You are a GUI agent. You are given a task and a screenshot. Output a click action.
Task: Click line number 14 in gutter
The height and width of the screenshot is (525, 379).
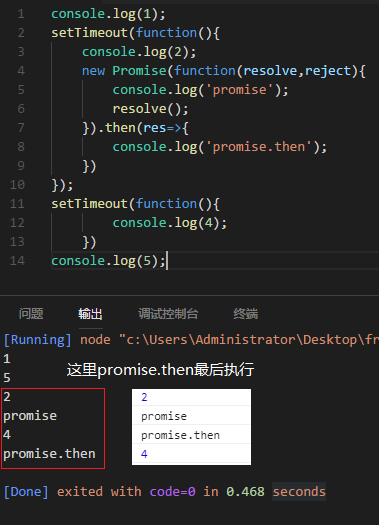(x=17, y=261)
